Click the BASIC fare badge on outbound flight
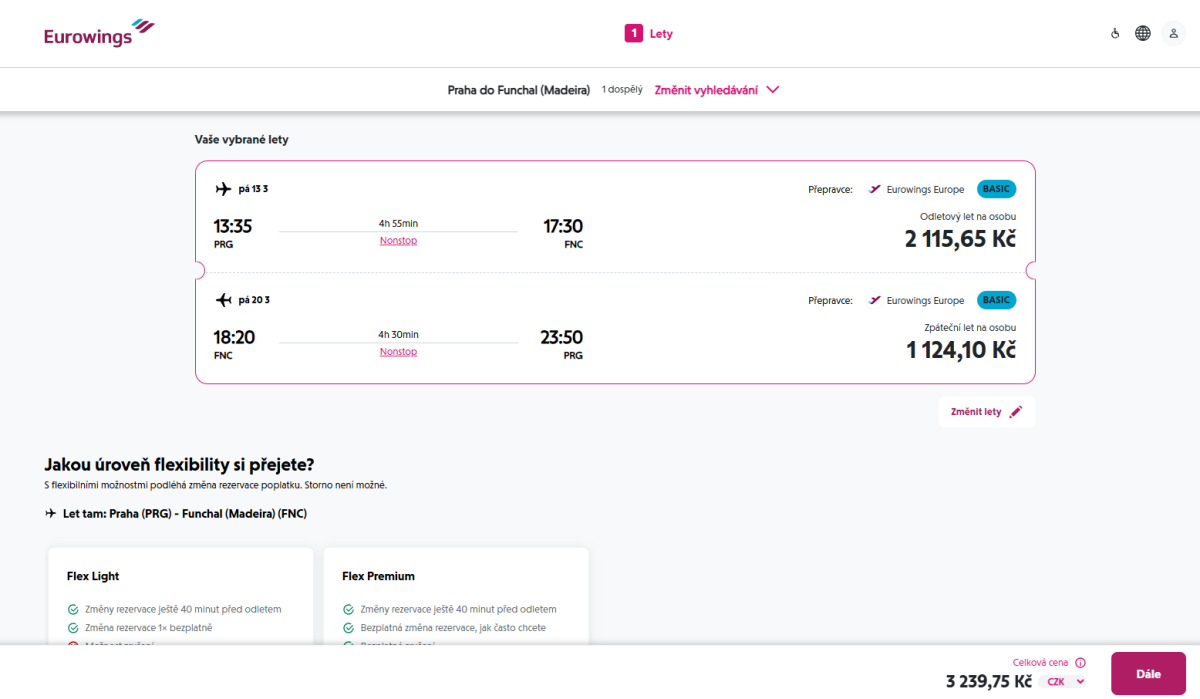This screenshot has width=1200, height=699. point(996,189)
